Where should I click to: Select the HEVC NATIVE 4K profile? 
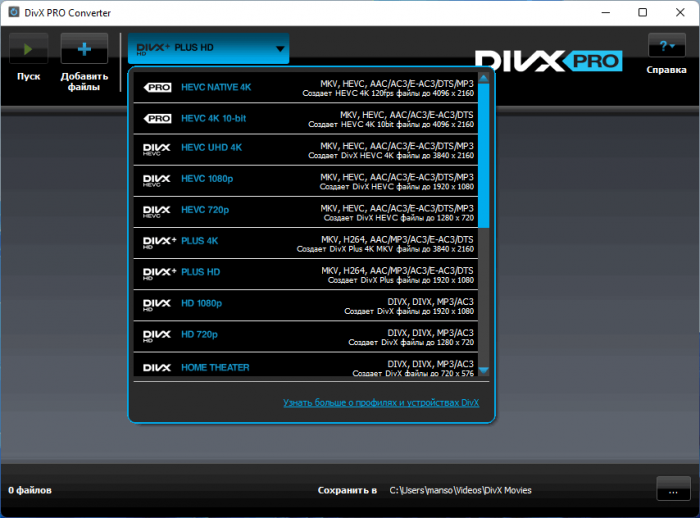click(x=305, y=88)
